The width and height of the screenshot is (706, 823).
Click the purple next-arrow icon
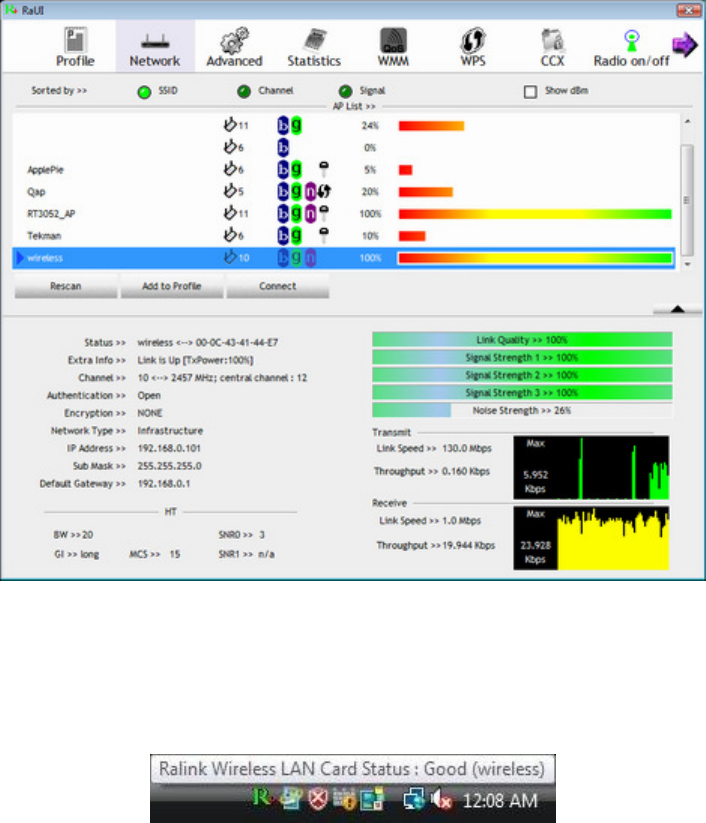pos(684,45)
